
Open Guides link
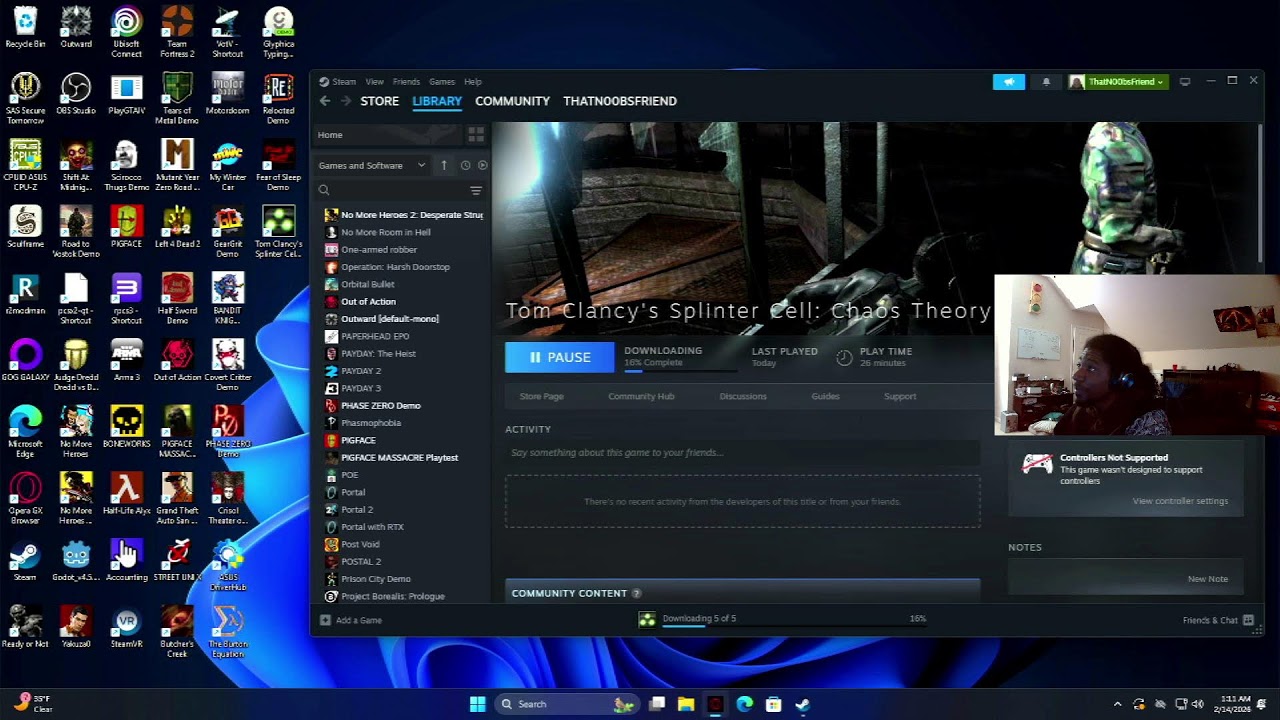click(825, 396)
